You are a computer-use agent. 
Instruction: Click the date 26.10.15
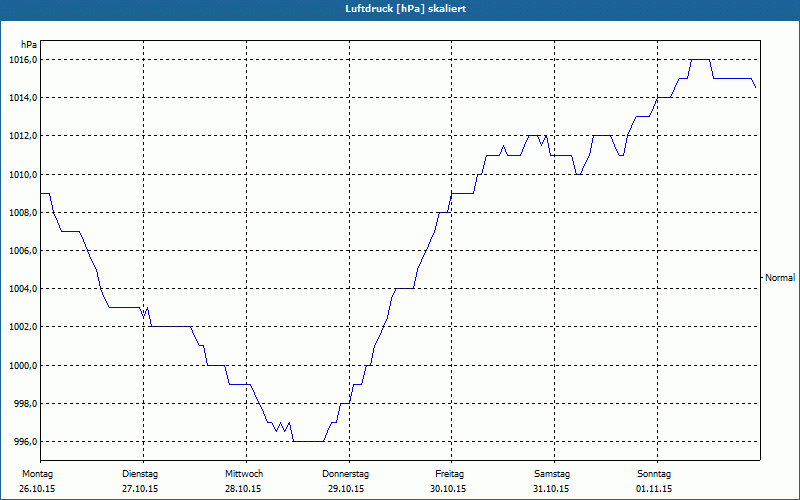pyautogui.click(x=37, y=489)
